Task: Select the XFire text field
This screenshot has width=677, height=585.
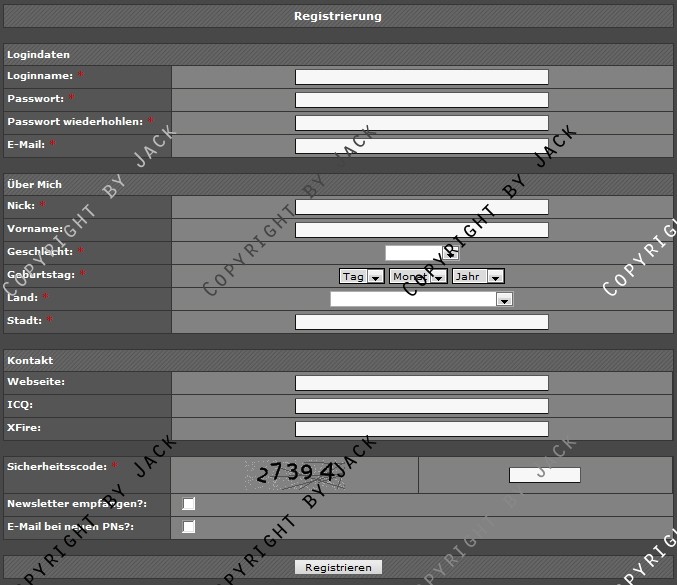Action: (421, 429)
